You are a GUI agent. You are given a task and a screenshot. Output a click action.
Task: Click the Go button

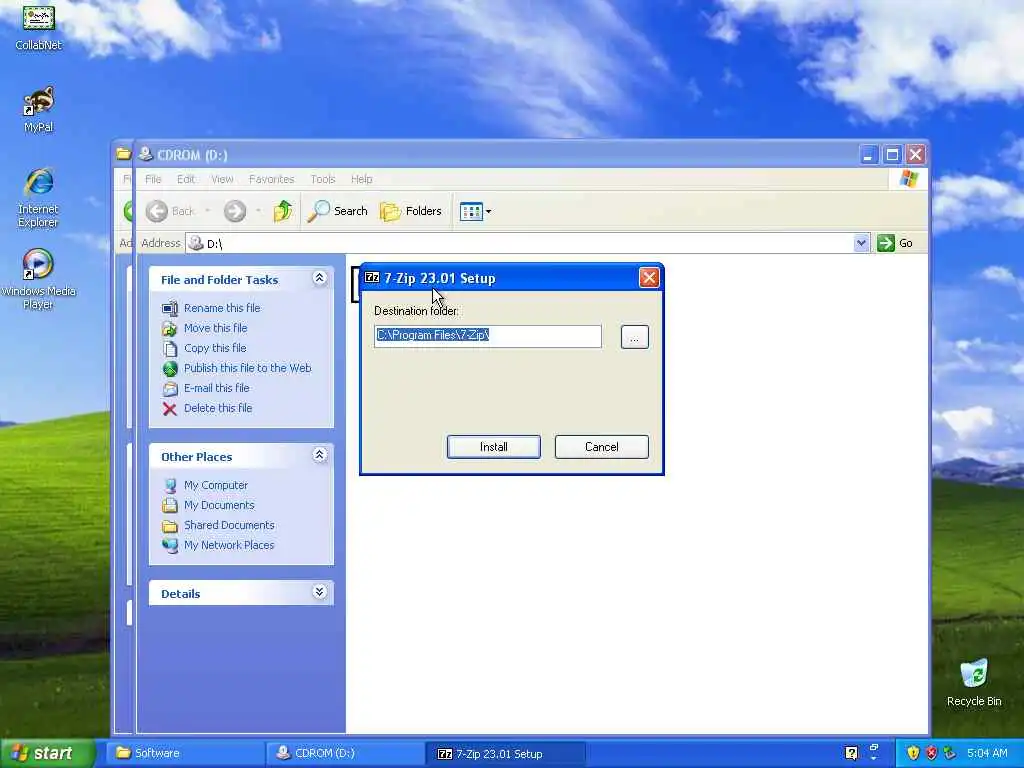click(x=895, y=243)
